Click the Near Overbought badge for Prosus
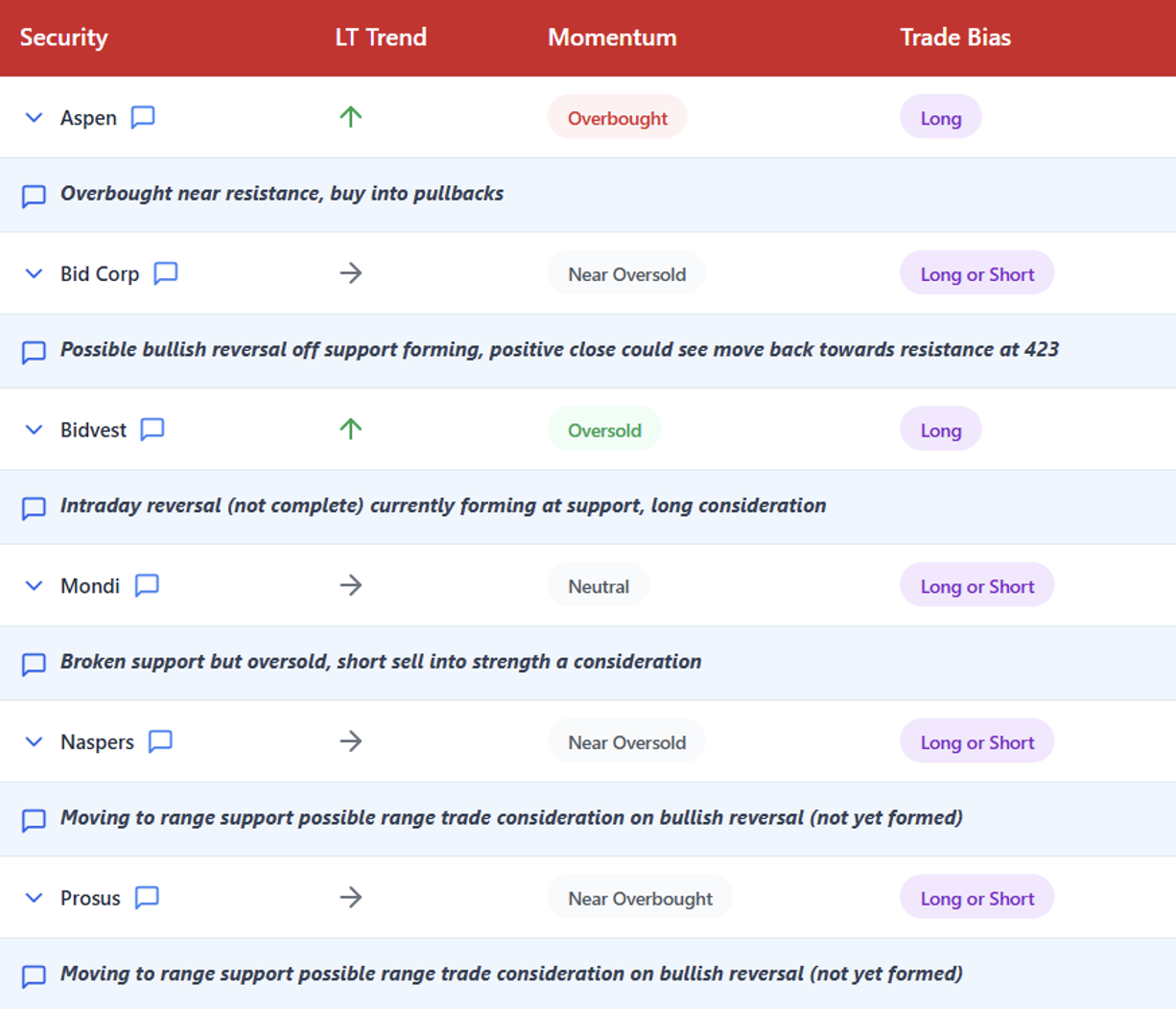Image resolution: width=1176 pixels, height=1009 pixels. (x=640, y=899)
